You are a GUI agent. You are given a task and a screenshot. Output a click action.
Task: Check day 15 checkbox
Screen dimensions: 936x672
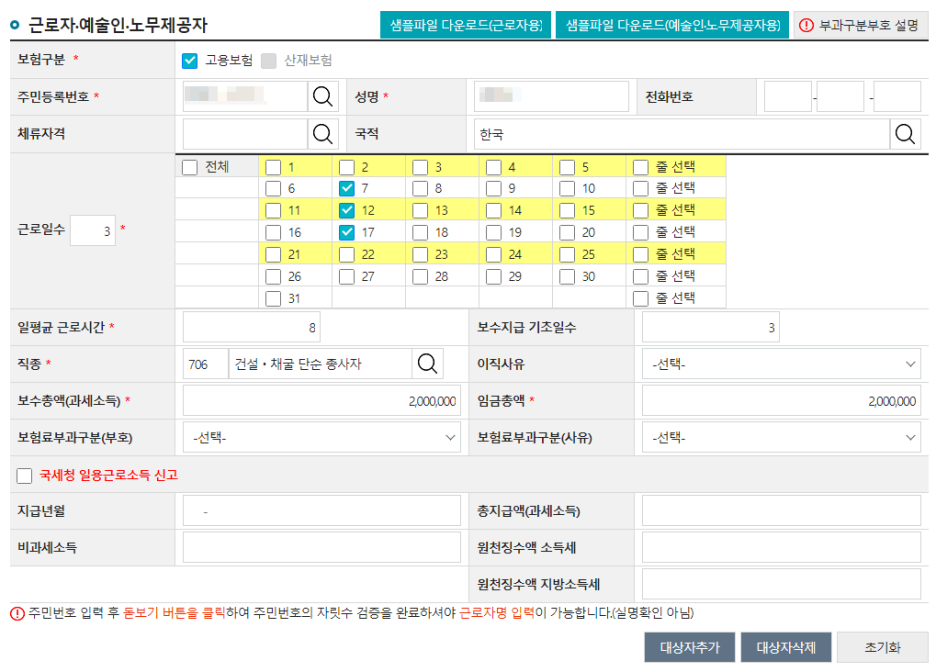pos(567,211)
